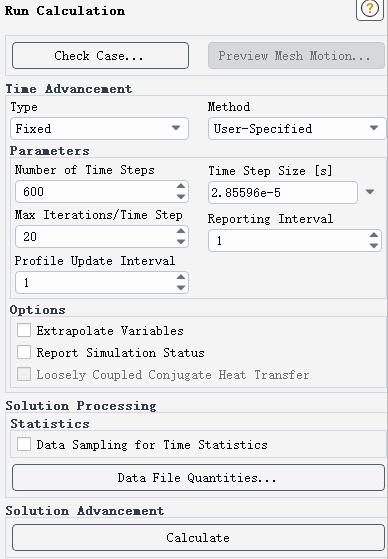Decrease Reporting Interval with down arrow
The height and width of the screenshot is (559, 388).
pos(374,246)
